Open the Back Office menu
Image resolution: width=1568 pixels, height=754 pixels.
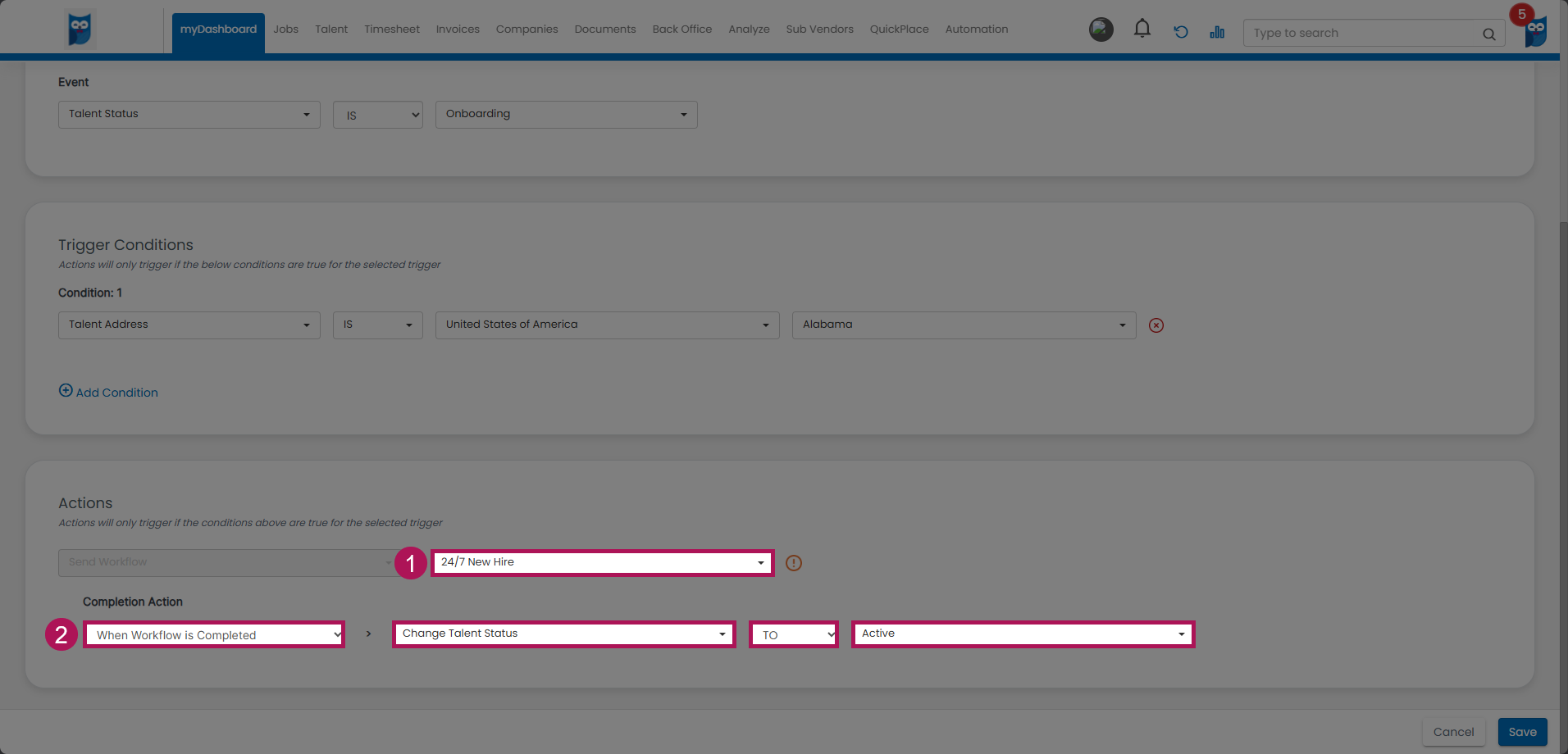click(x=682, y=30)
